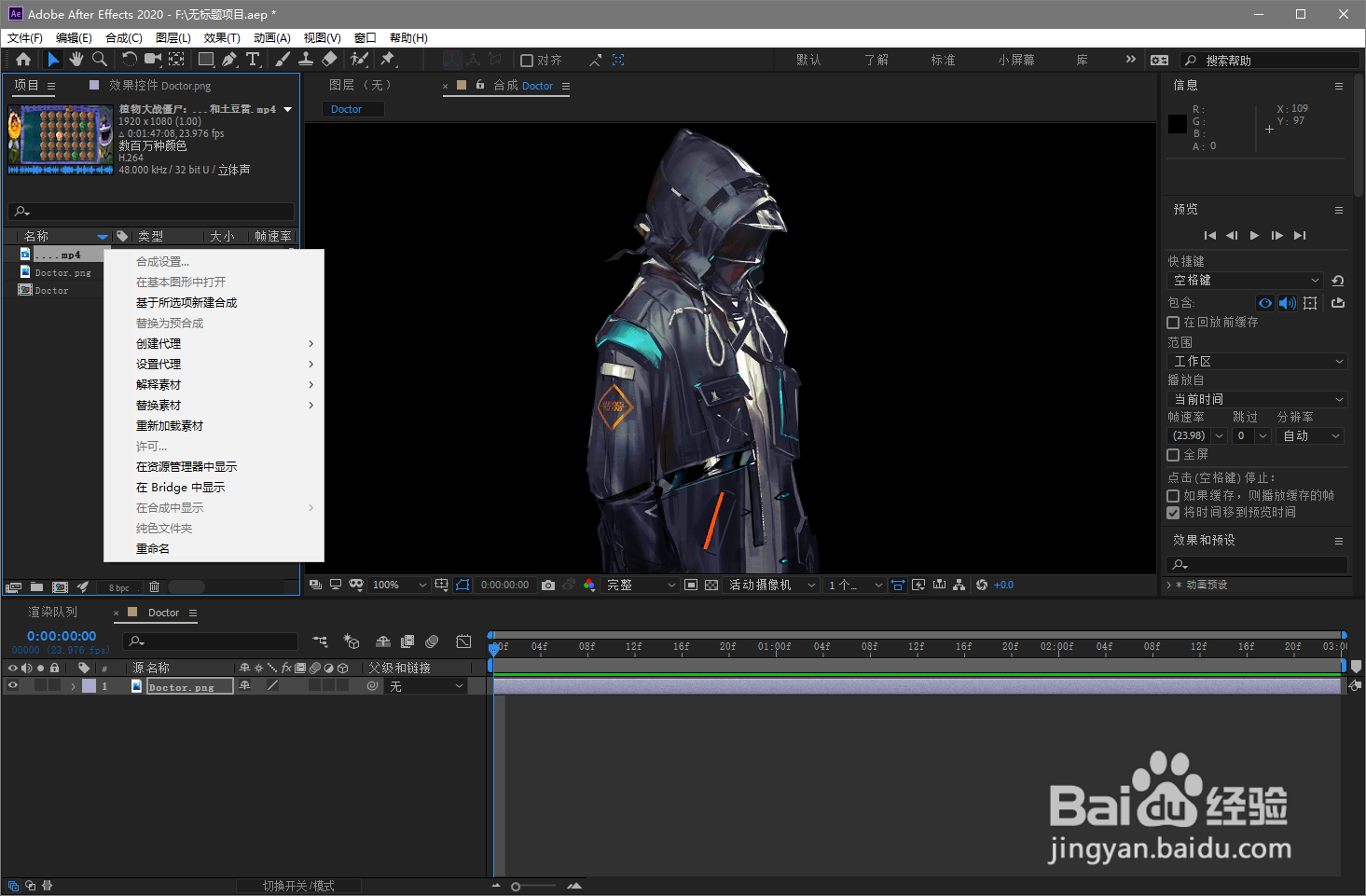Open the composition mini-flowchart in timeline
The width and height of the screenshot is (1366, 896).
coord(320,641)
